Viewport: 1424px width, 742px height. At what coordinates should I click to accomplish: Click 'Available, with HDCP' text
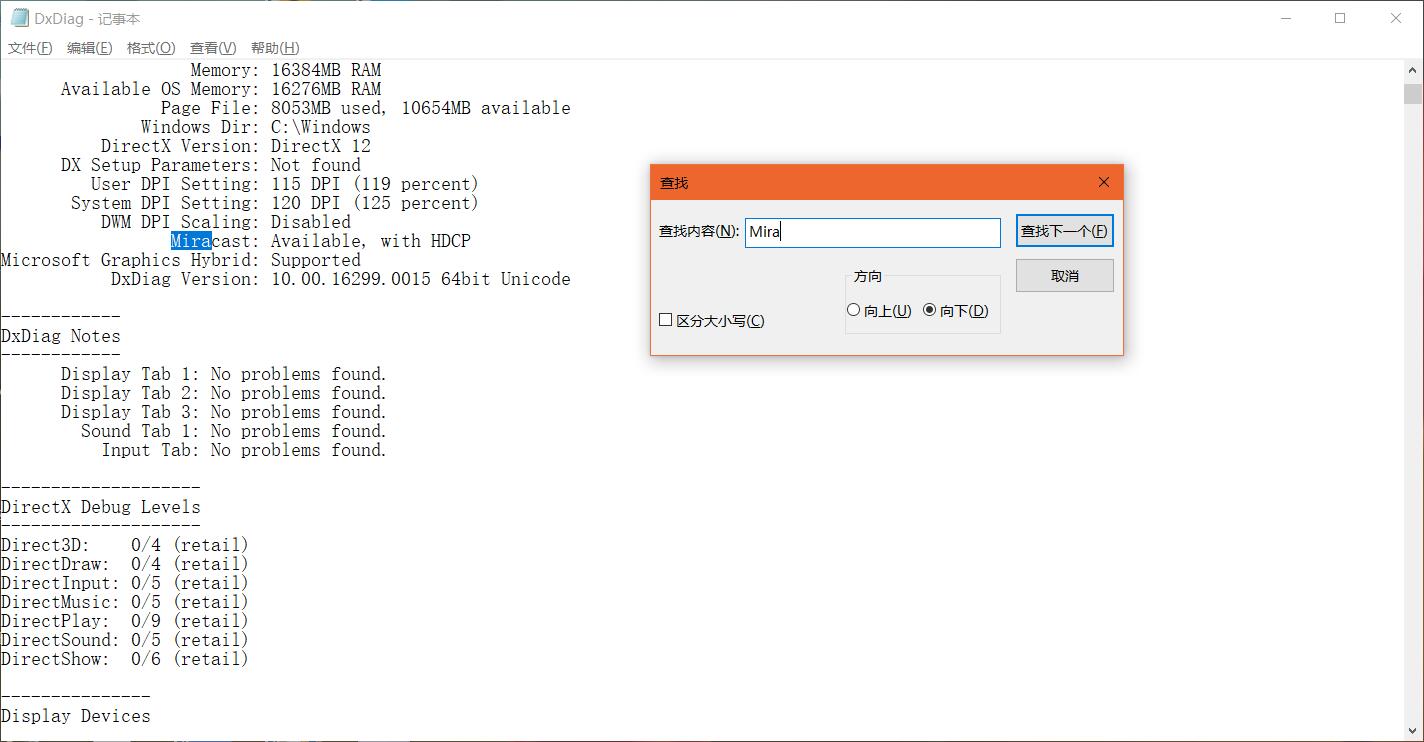click(x=371, y=241)
